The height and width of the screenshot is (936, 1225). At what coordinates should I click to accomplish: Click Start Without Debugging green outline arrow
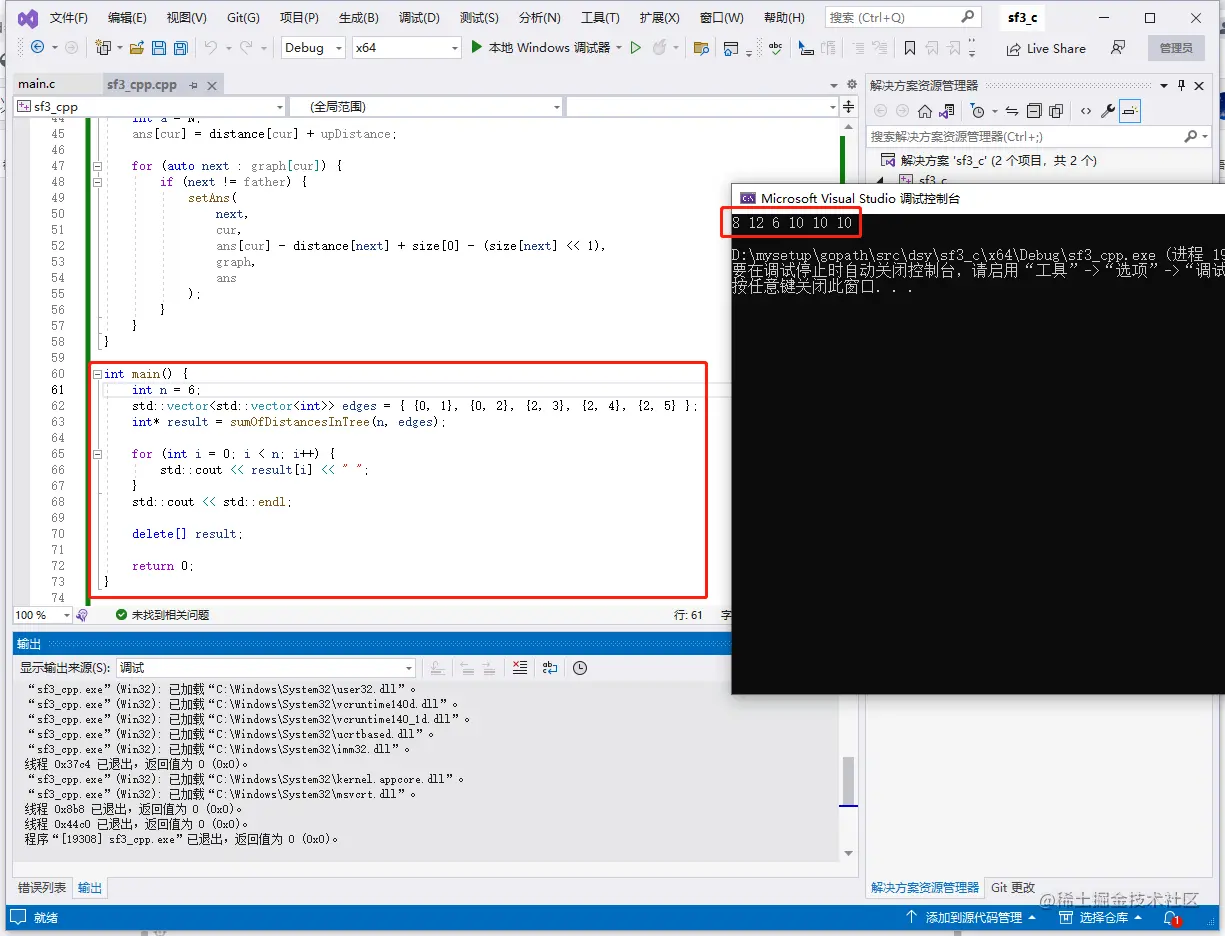(635, 47)
